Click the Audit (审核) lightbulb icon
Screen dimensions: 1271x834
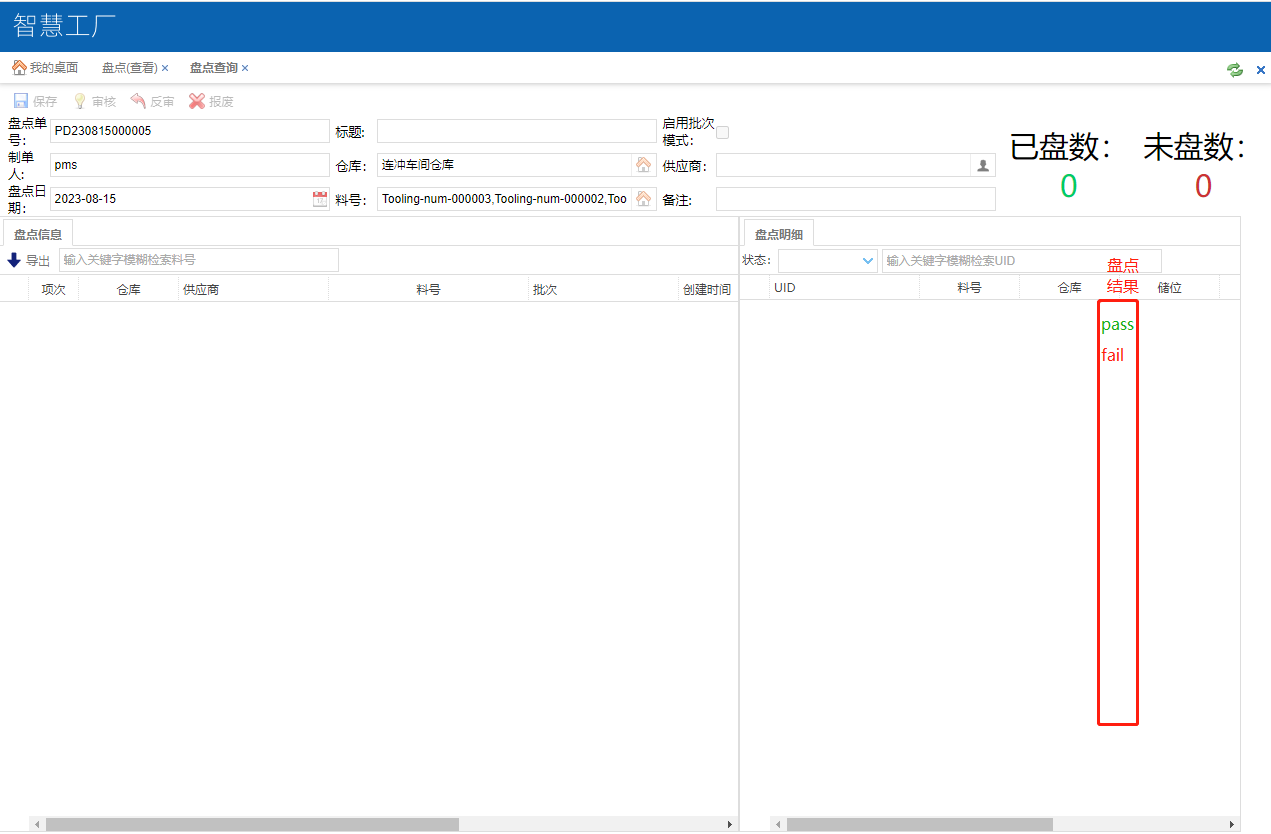(80, 101)
